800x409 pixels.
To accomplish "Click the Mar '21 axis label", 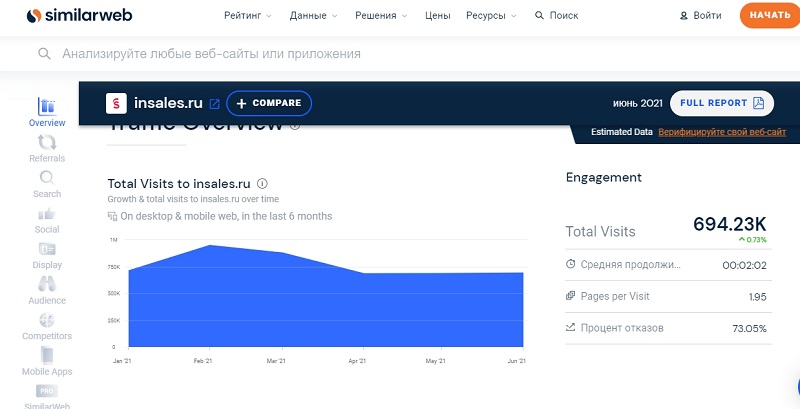I will click(x=276, y=361).
